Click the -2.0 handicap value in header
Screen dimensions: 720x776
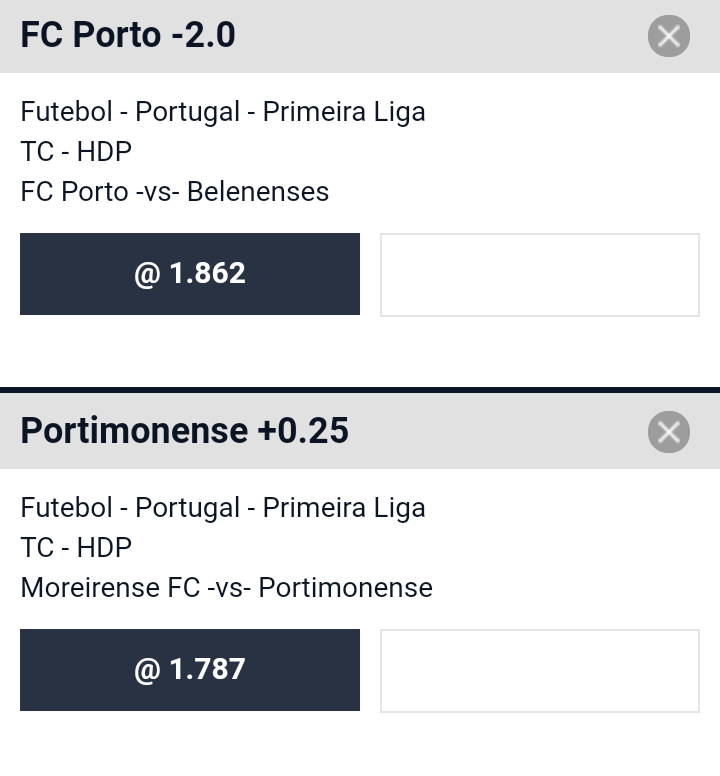(203, 35)
